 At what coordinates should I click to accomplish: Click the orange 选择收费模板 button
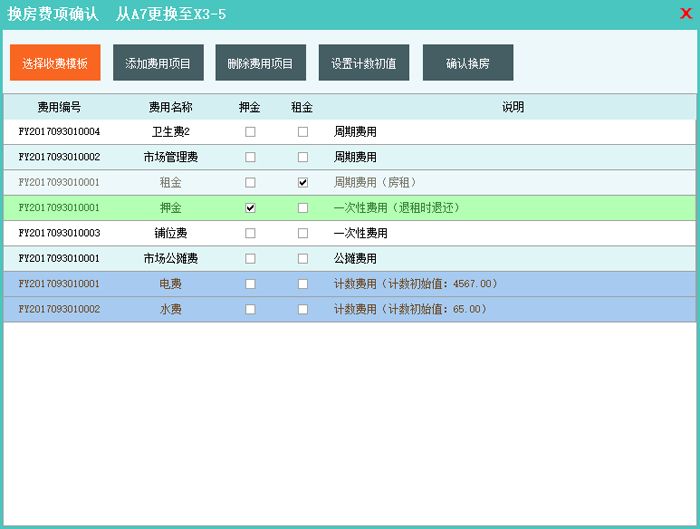click(55, 63)
